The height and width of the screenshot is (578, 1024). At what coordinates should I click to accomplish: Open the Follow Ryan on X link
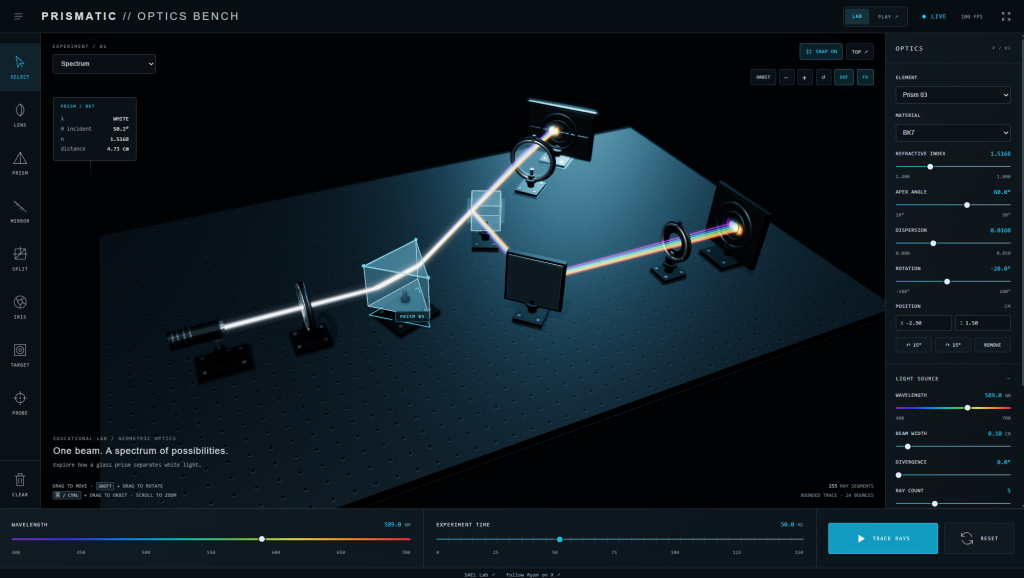pos(533,575)
